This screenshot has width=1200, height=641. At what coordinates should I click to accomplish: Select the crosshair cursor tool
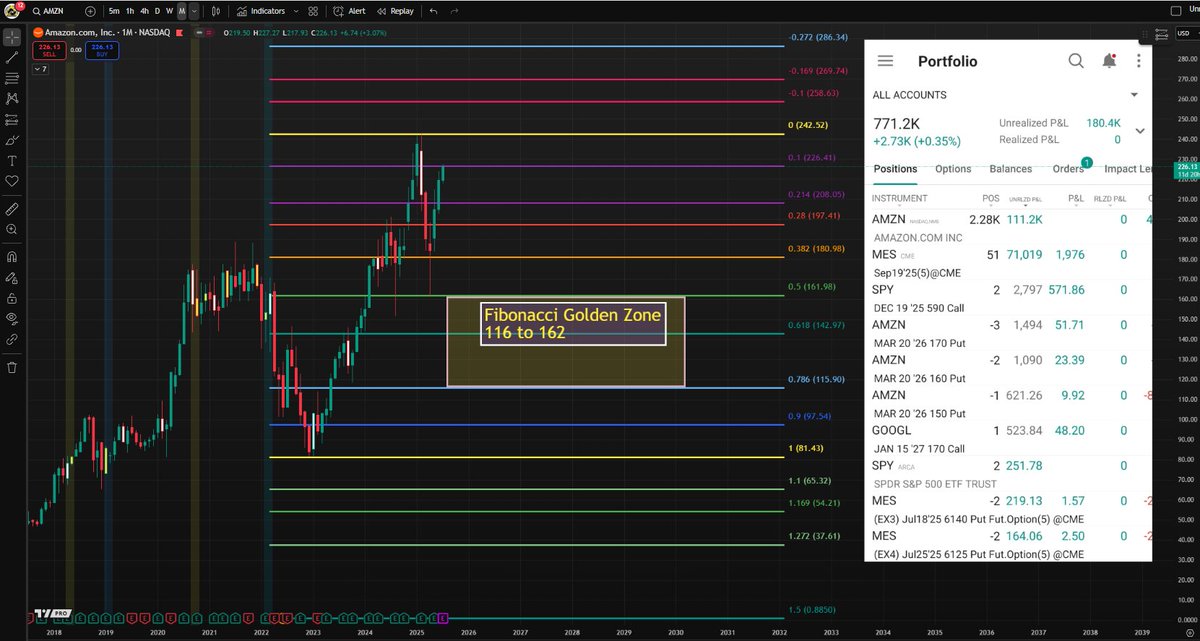point(12,36)
